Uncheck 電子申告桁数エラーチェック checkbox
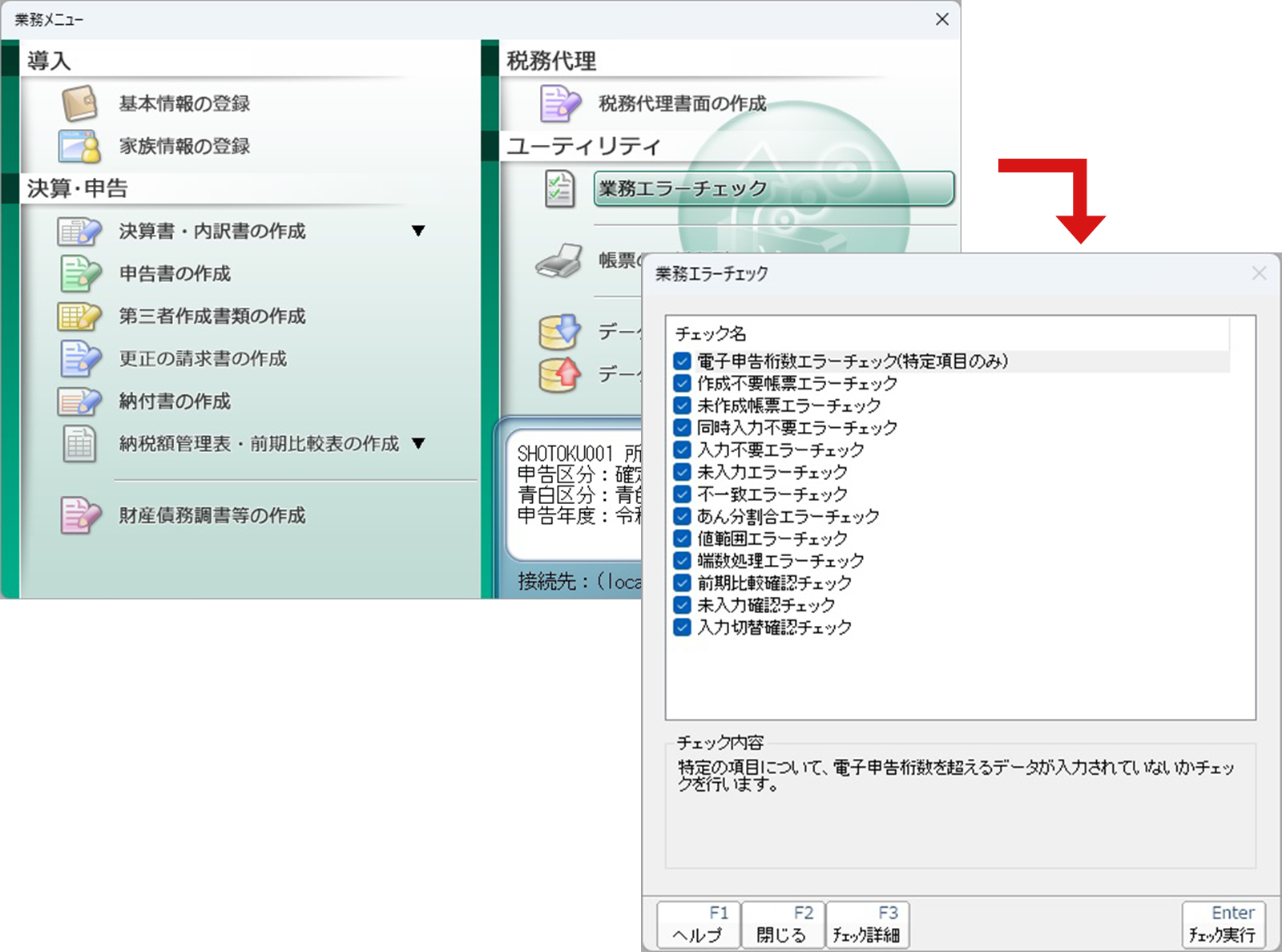 click(682, 361)
